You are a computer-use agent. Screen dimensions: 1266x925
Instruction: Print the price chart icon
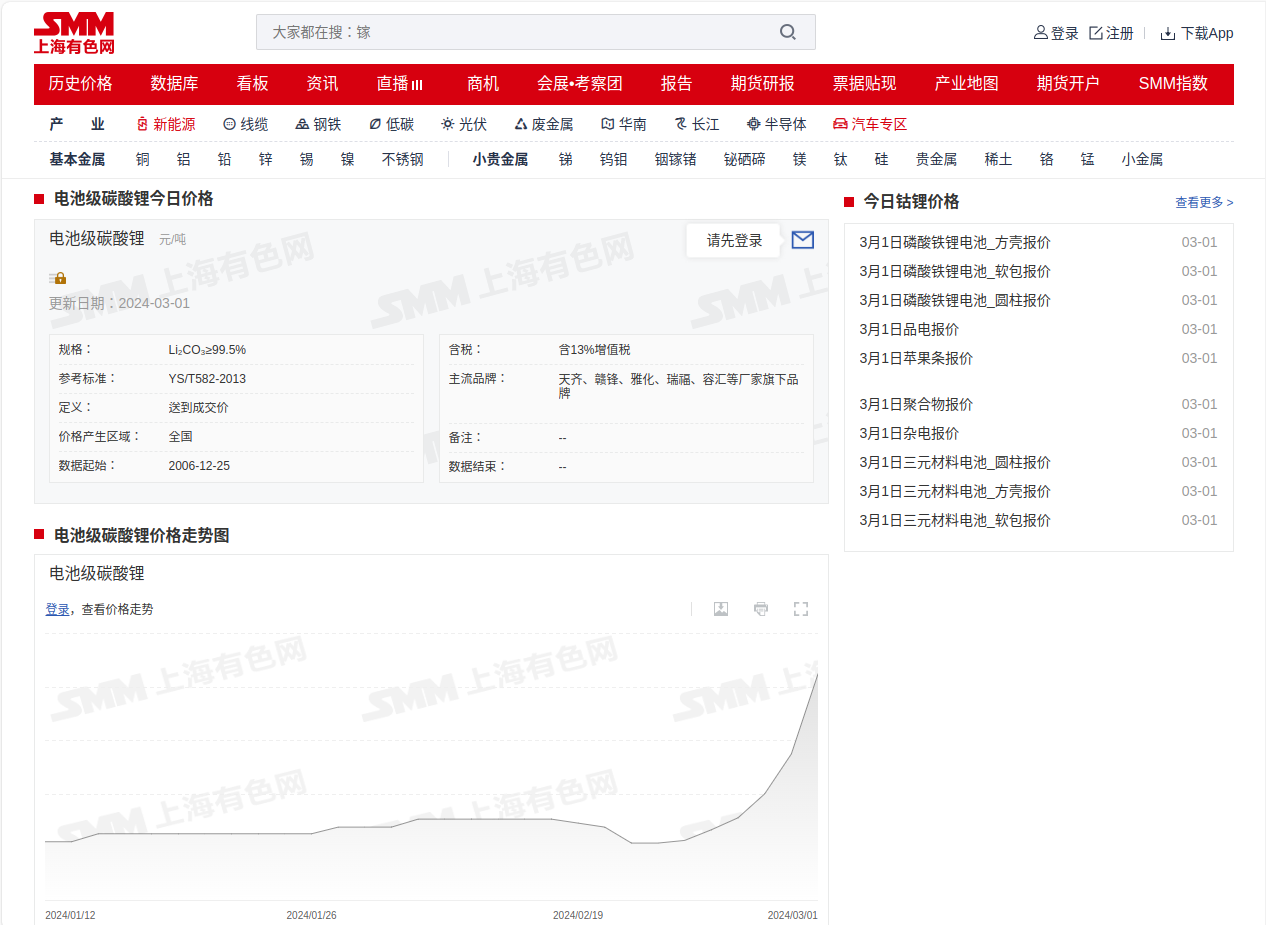tap(761, 609)
